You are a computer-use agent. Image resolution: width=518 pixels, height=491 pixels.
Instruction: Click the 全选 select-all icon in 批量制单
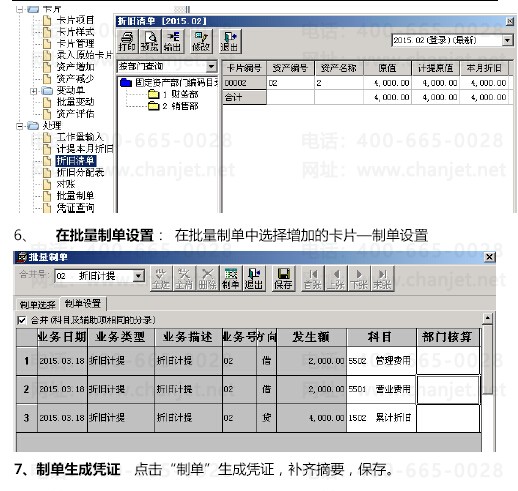coord(161,278)
